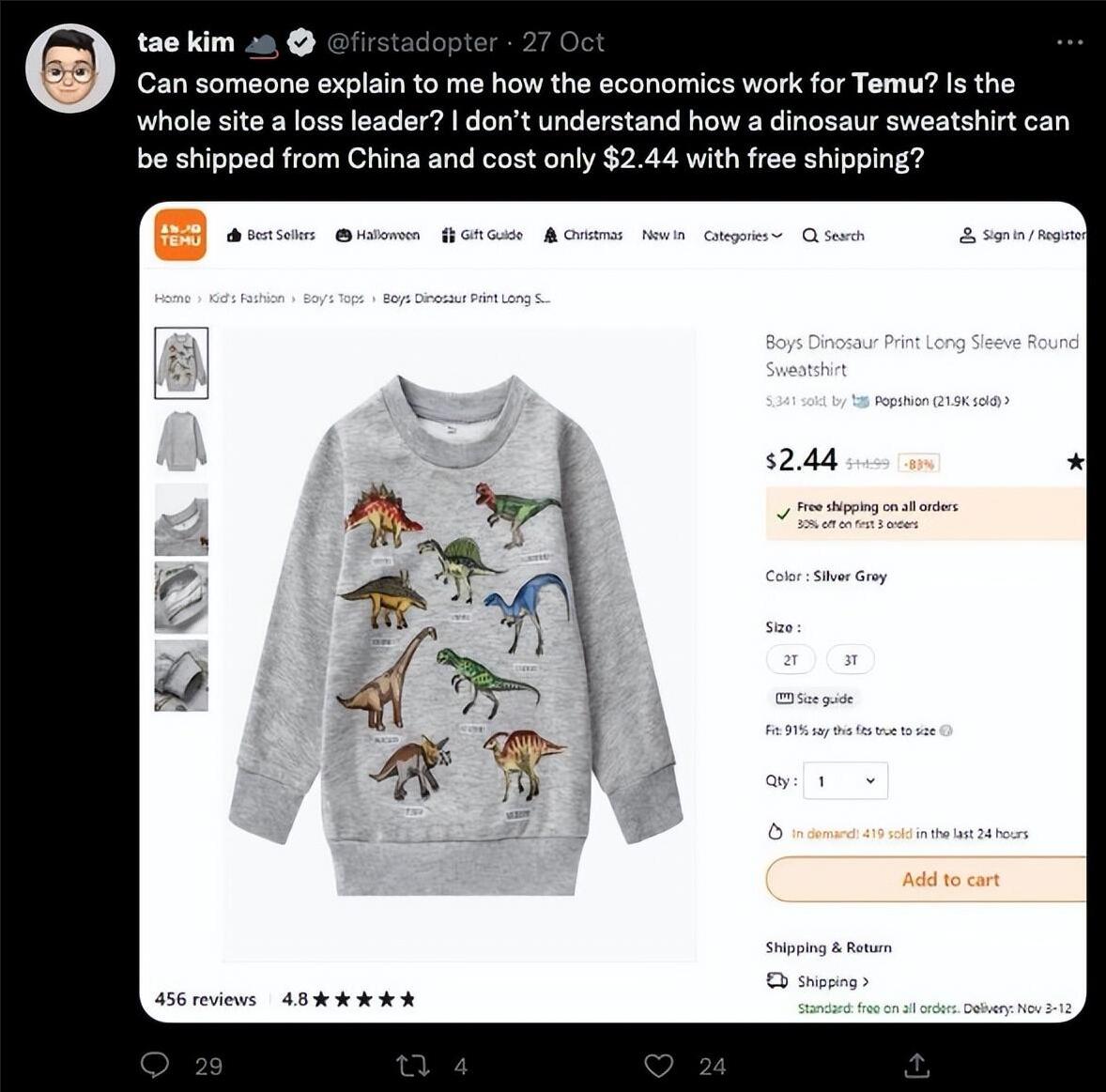
Task: Select size 2T option
Action: (791, 660)
